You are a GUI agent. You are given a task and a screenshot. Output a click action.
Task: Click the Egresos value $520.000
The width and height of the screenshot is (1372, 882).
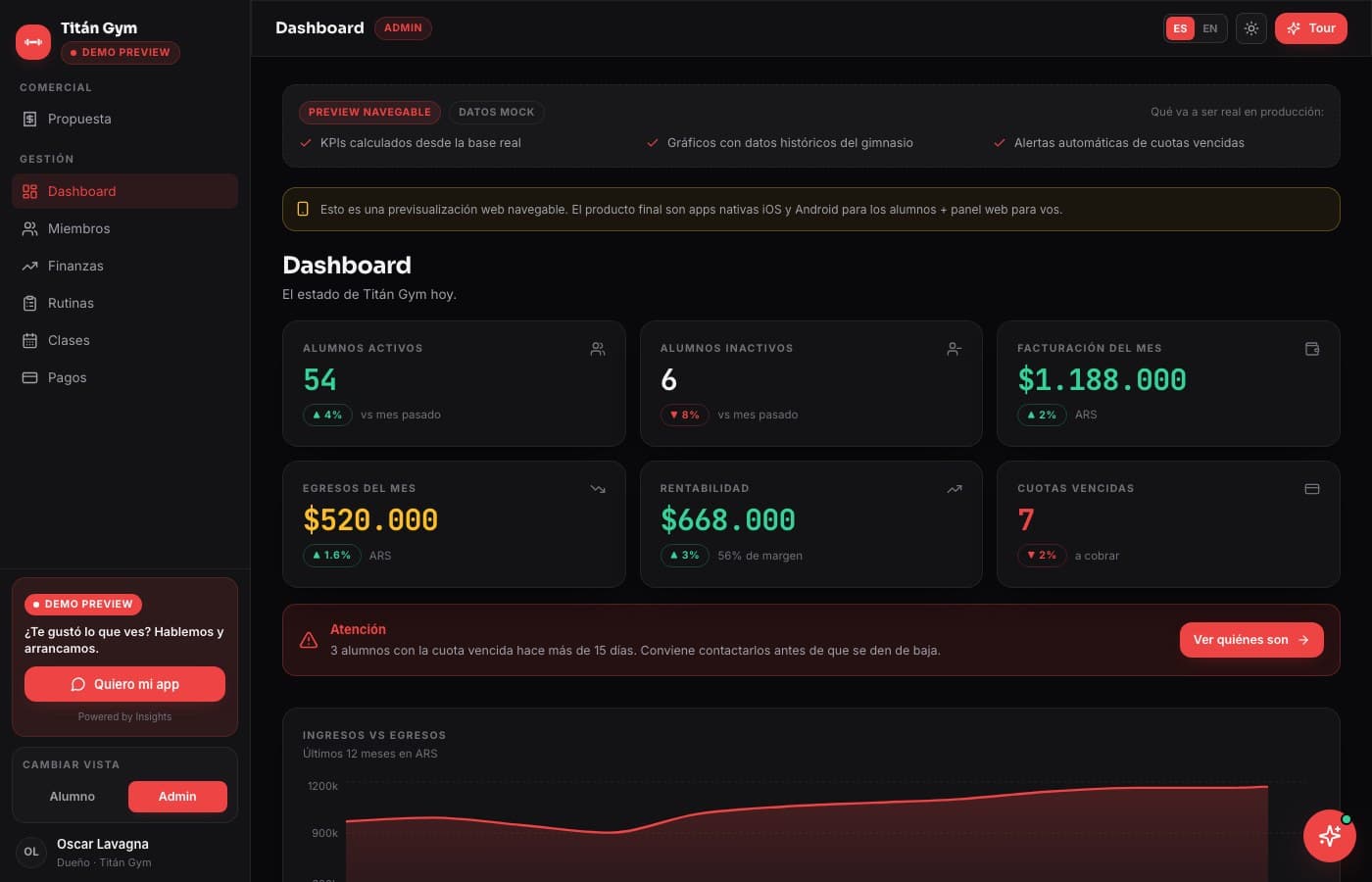click(370, 520)
